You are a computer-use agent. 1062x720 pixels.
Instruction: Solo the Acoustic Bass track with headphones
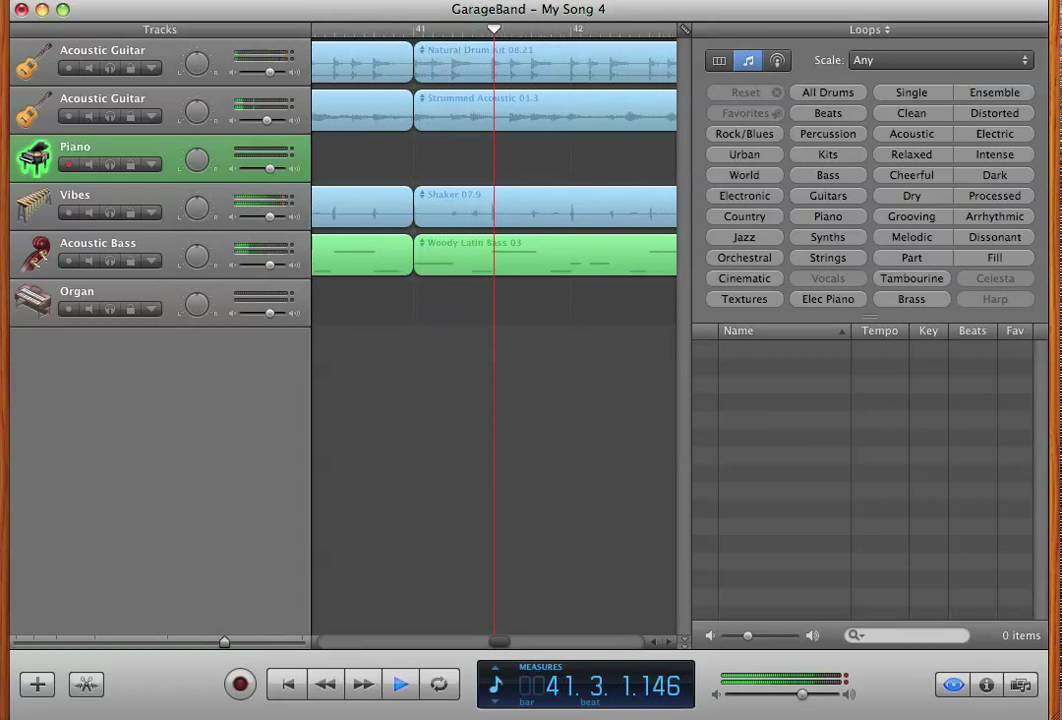pyautogui.click(x=110, y=261)
